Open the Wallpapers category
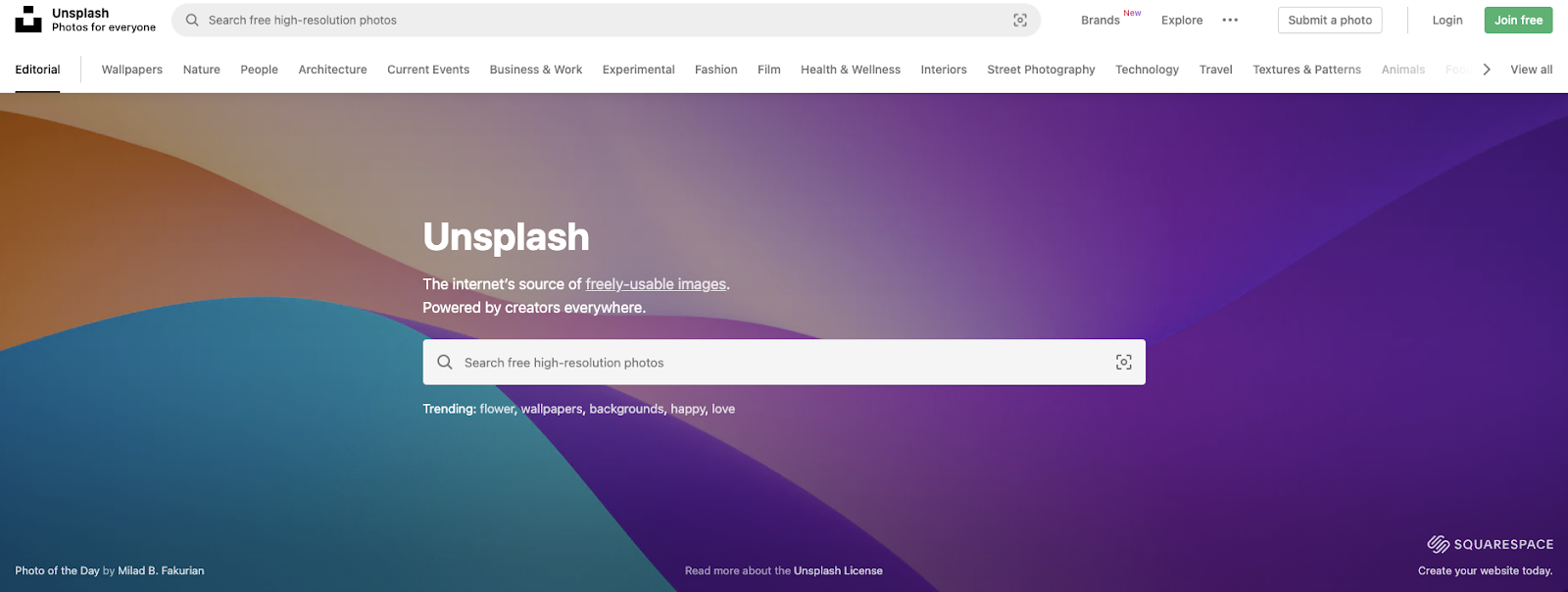Image resolution: width=1568 pixels, height=592 pixels. click(x=132, y=70)
